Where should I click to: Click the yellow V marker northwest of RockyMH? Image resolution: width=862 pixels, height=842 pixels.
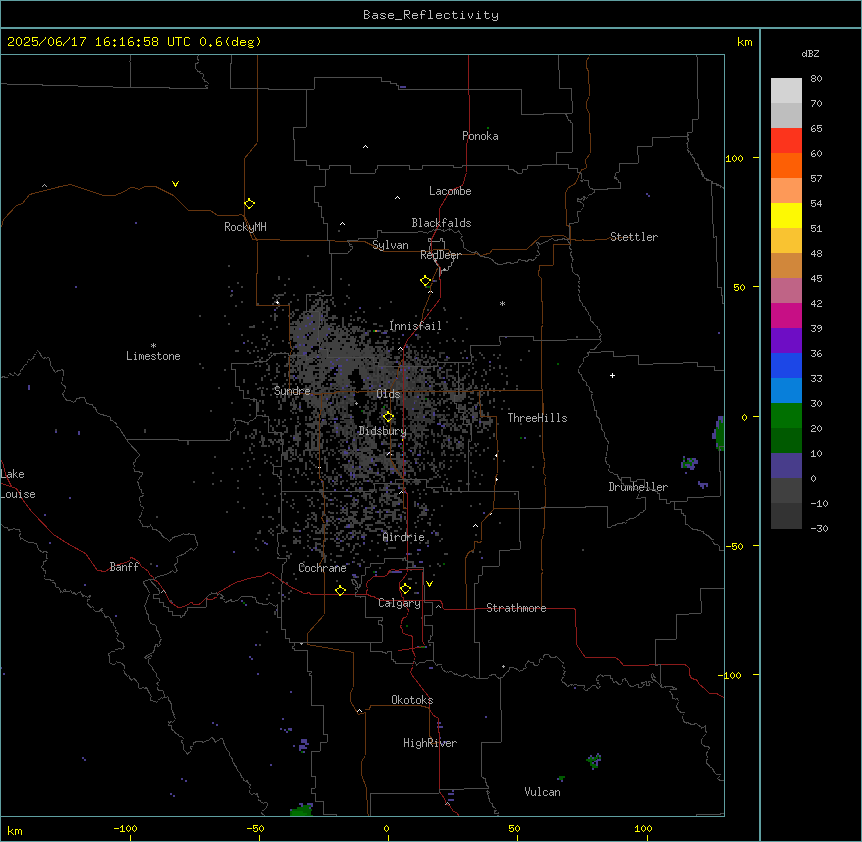(x=175, y=184)
